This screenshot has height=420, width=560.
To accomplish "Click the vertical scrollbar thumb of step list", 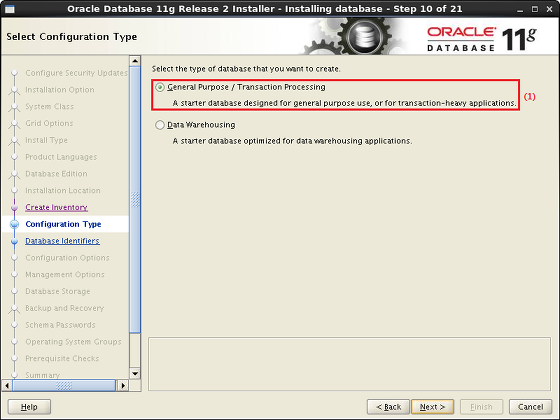I will [x=135, y=200].
